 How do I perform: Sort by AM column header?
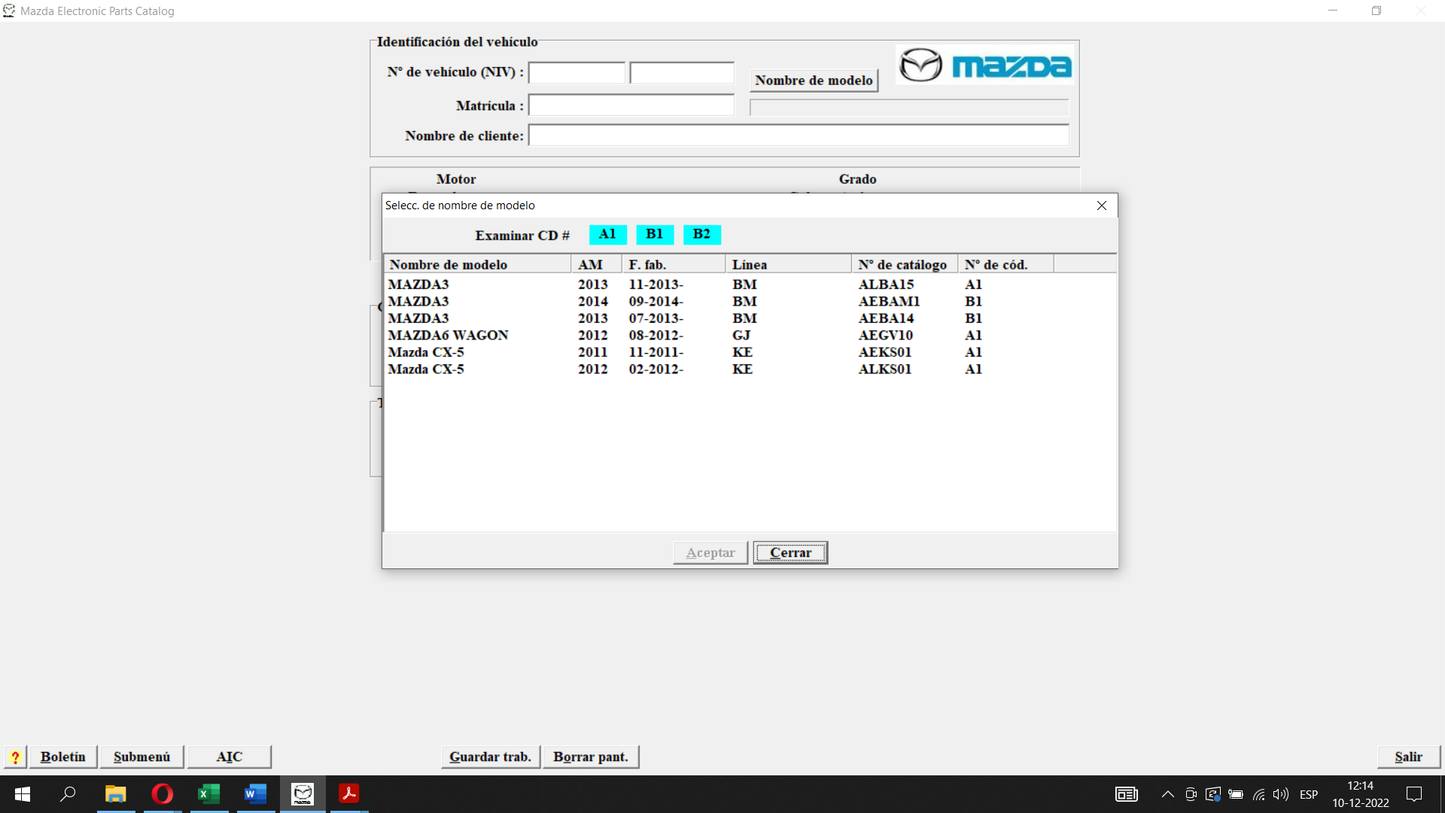click(x=597, y=264)
